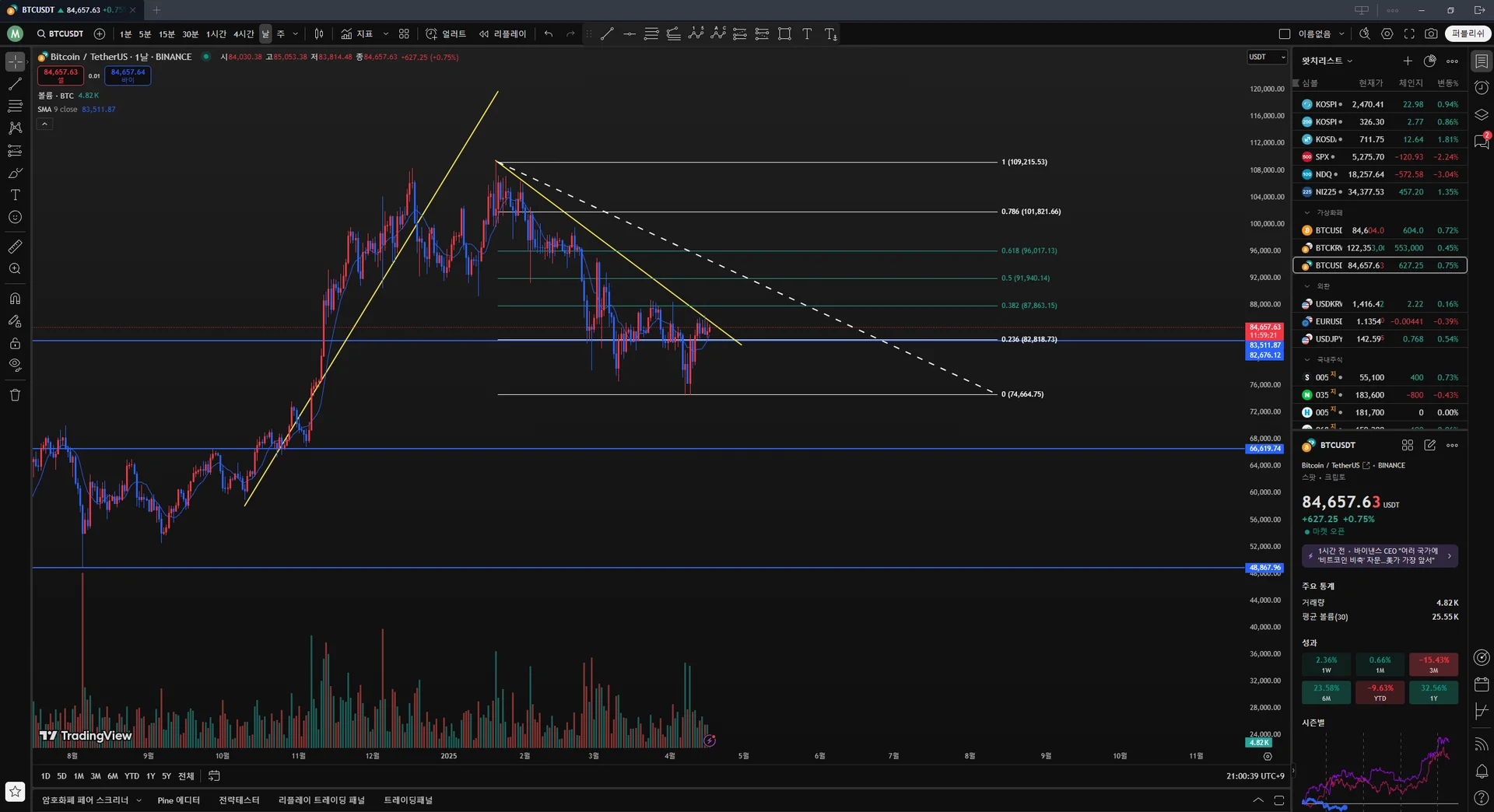Switch to the 4-hour timeframe
This screenshot has width=1494, height=812.
coord(244,34)
